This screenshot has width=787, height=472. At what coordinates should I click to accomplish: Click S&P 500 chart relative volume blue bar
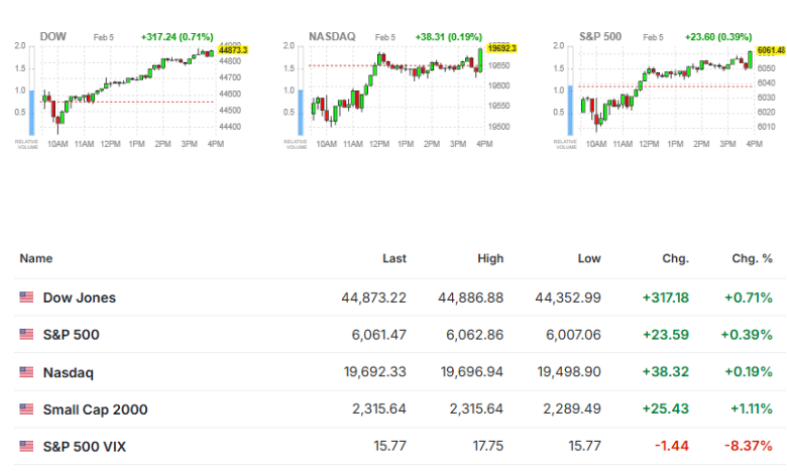pyautogui.click(x=570, y=110)
